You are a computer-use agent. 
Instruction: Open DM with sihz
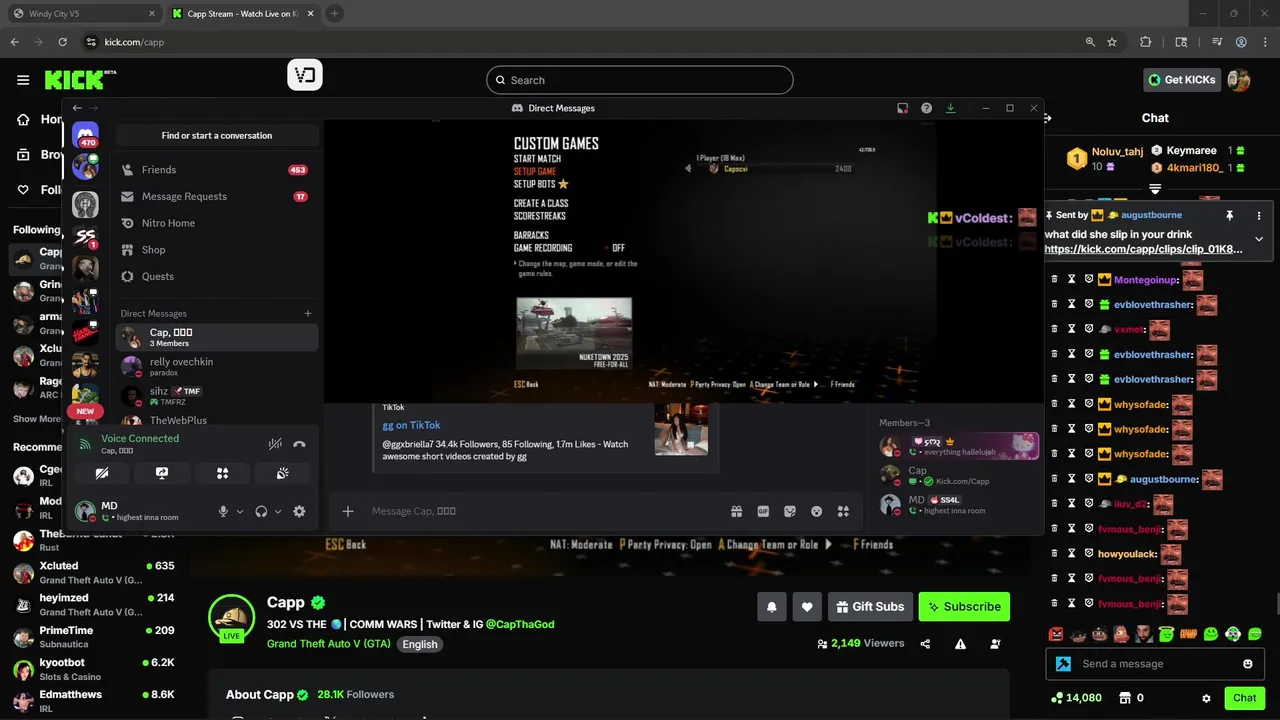(217, 396)
